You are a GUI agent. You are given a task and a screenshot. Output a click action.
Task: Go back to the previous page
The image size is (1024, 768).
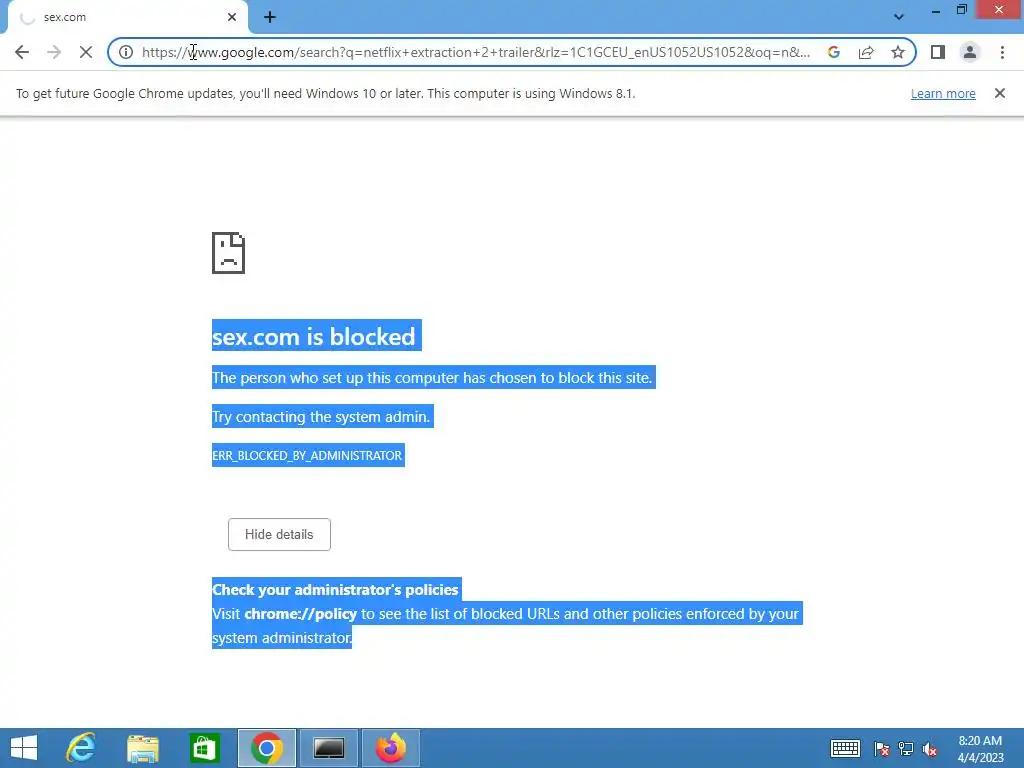(x=22, y=52)
